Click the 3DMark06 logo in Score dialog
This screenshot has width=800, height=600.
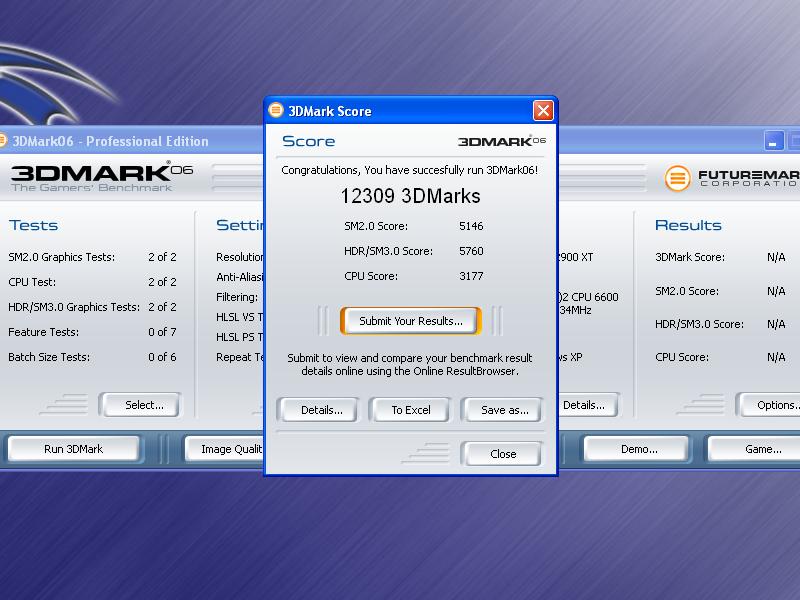point(502,141)
